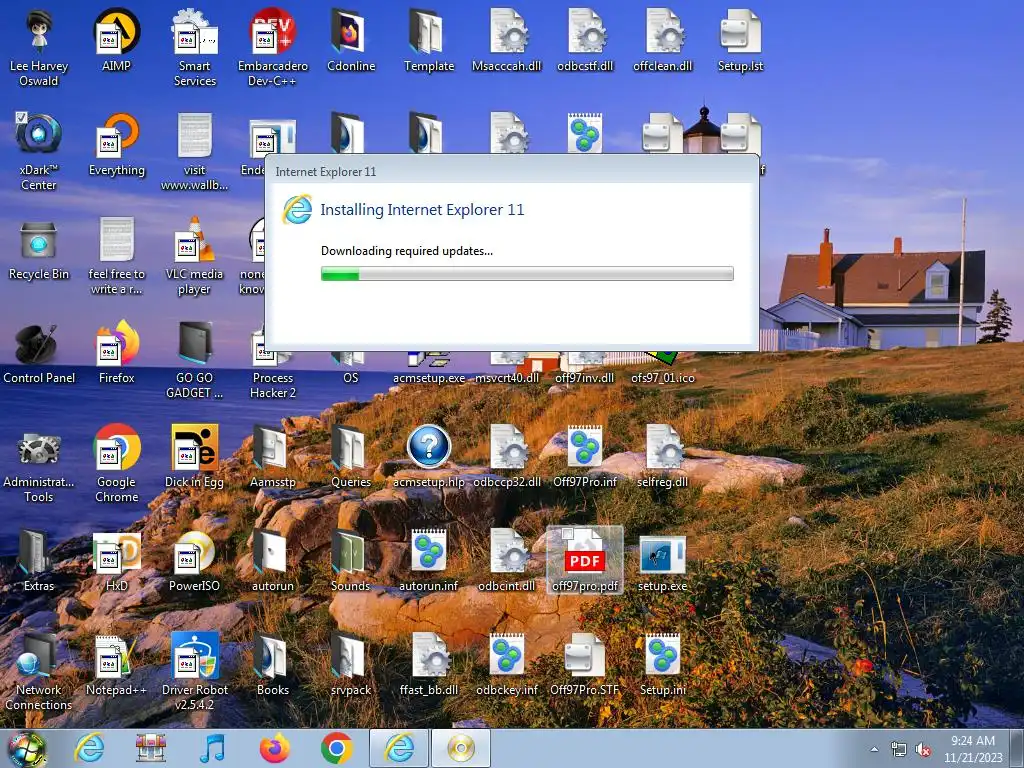Open xDark Center shortcut
The image size is (1024, 768).
coord(39,152)
